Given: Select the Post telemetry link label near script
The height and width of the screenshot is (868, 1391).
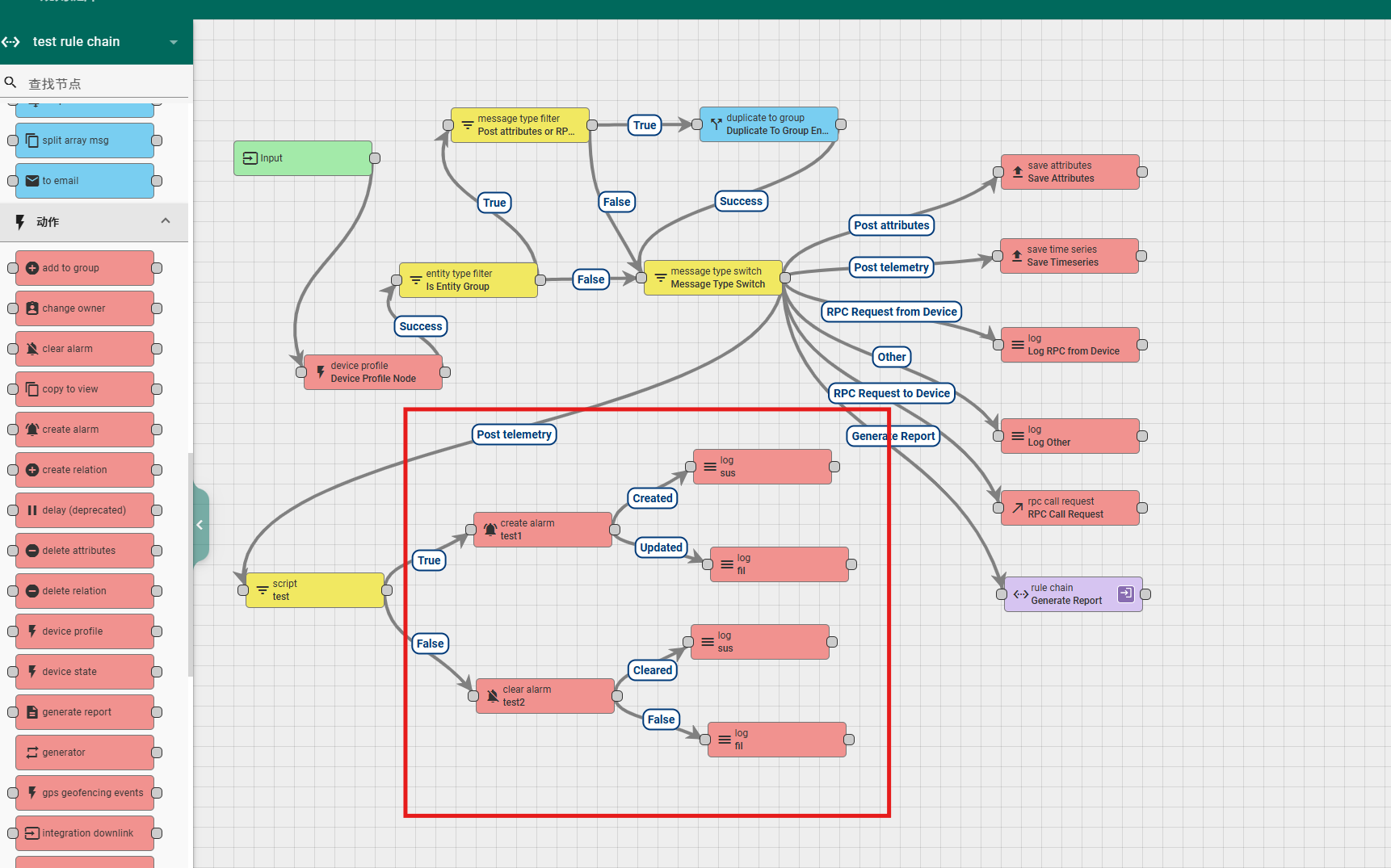Looking at the screenshot, I should (514, 434).
